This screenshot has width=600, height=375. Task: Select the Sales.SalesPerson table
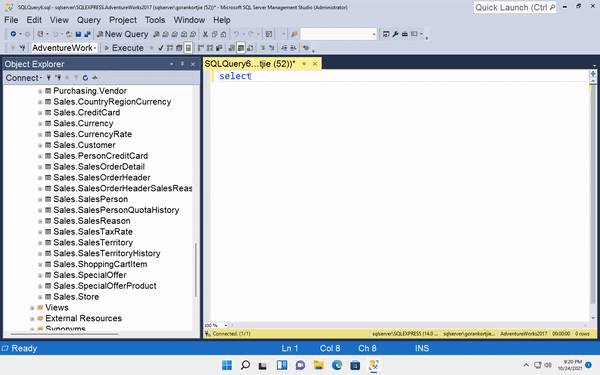click(90, 199)
